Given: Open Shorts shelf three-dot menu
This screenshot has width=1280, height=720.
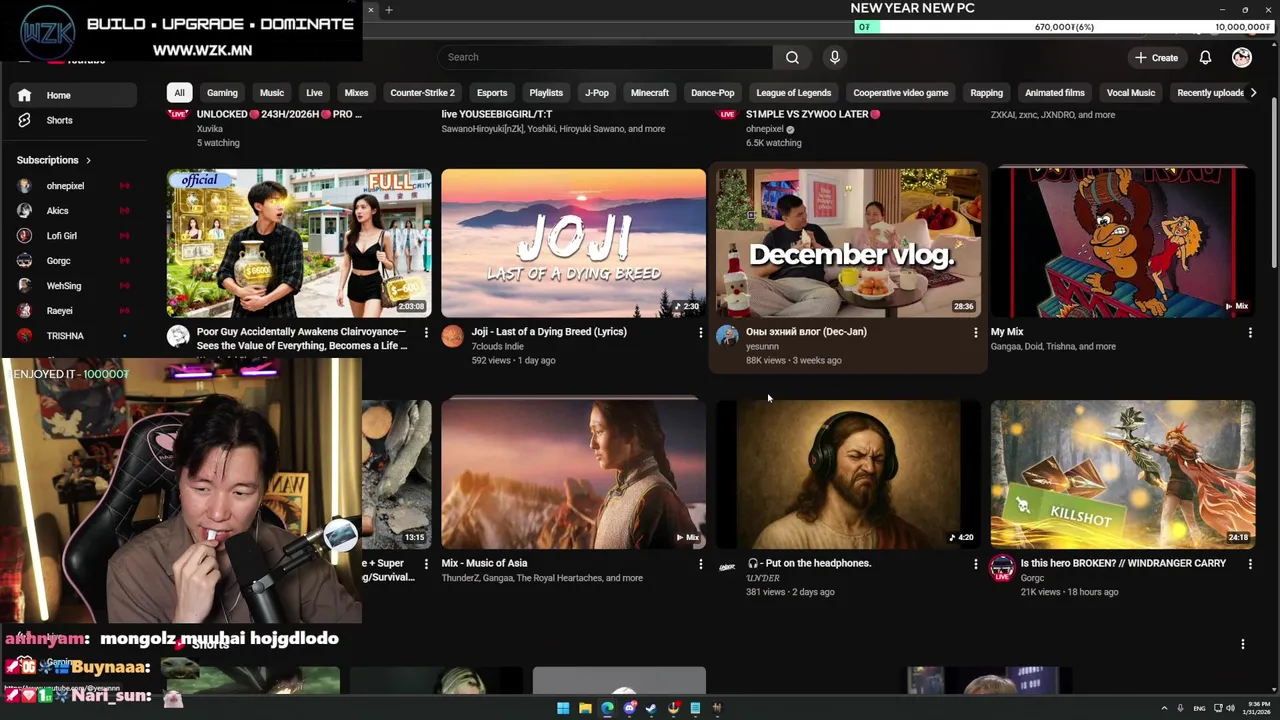Looking at the screenshot, I should (1242, 644).
